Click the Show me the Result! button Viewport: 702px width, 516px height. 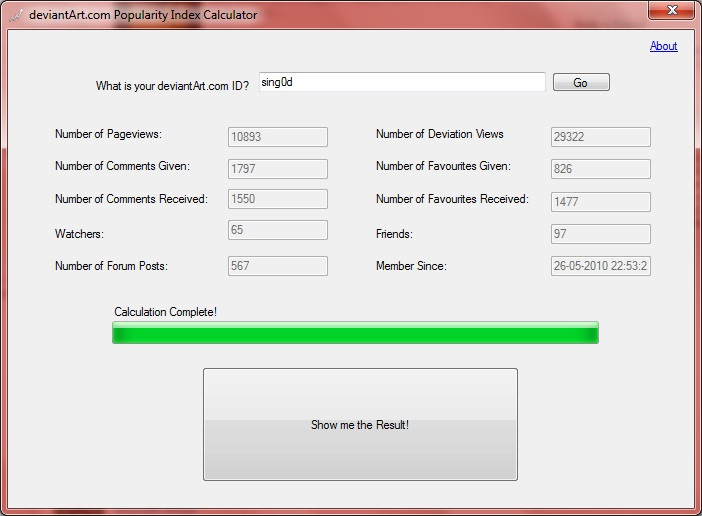click(x=360, y=424)
